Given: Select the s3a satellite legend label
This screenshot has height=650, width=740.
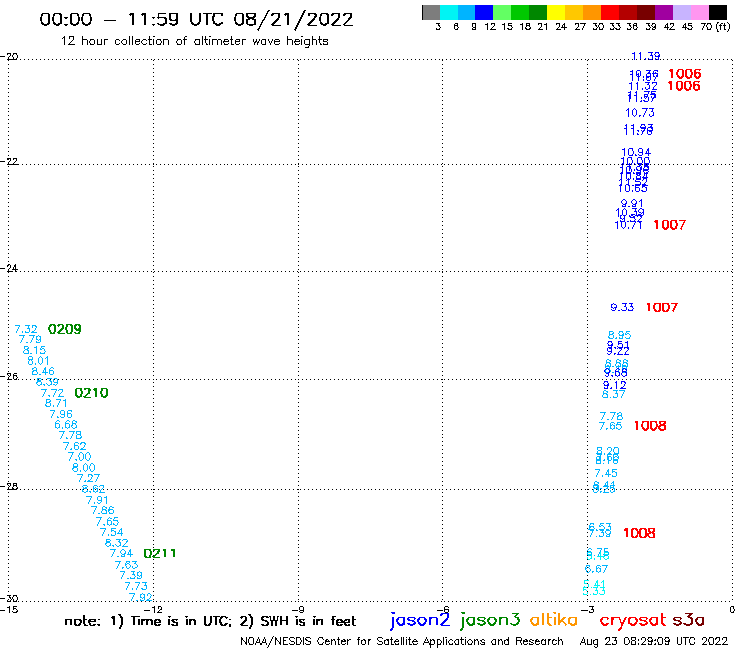Looking at the screenshot, I should point(688,620).
